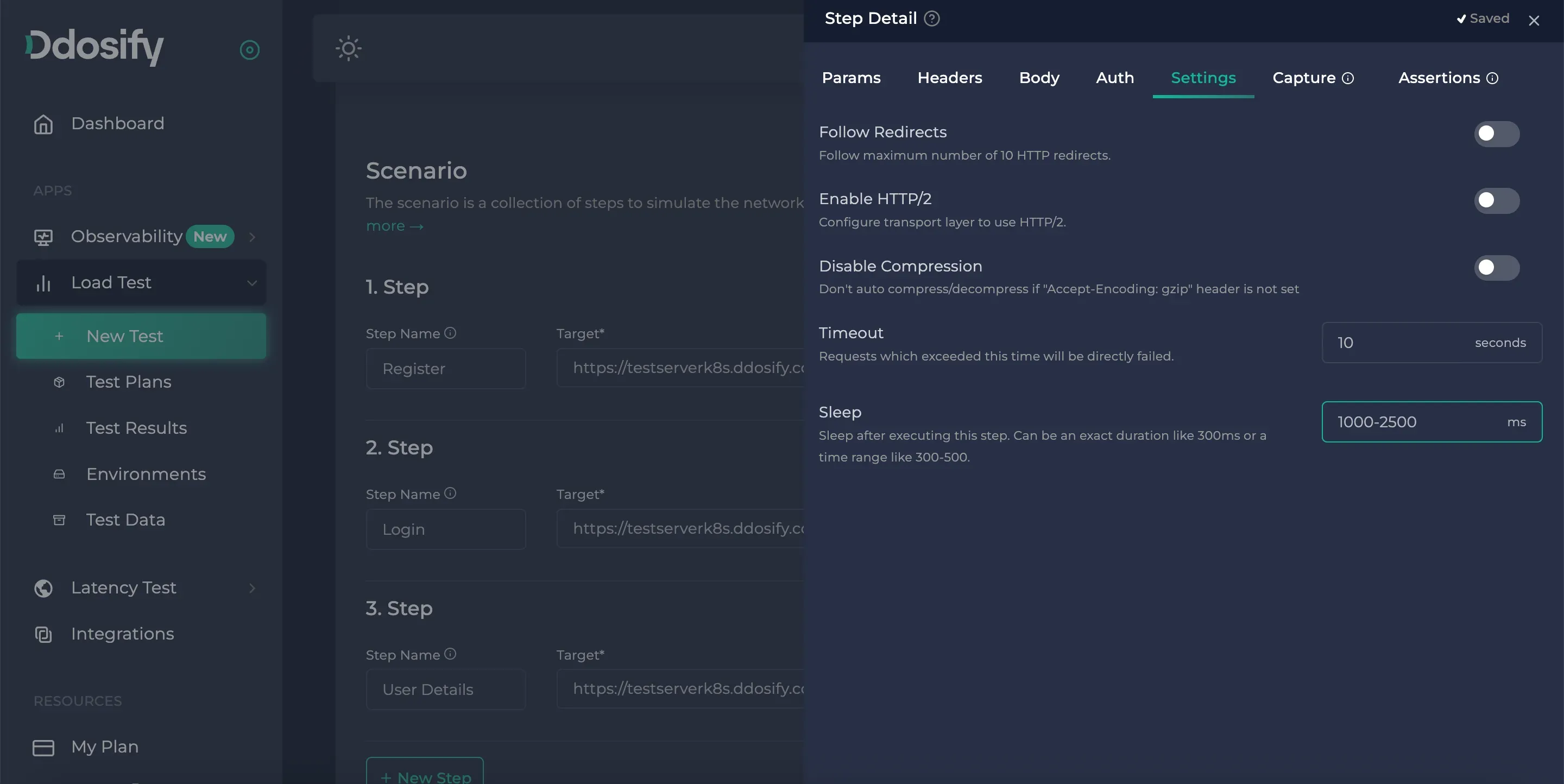Expand the Observability submenu chevron
This screenshot has height=784, width=1564.
tap(252, 237)
